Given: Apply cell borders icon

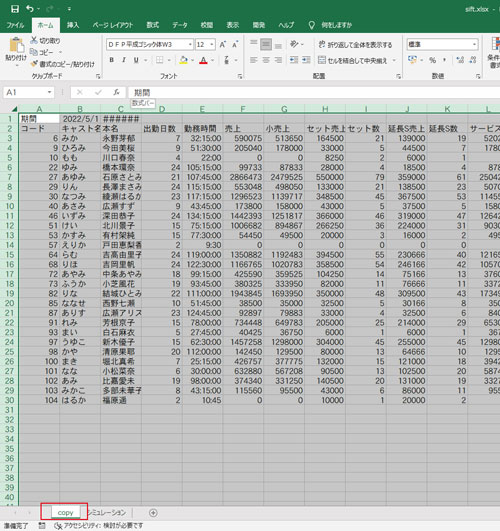Looking at the screenshot, I should (x=159, y=60).
